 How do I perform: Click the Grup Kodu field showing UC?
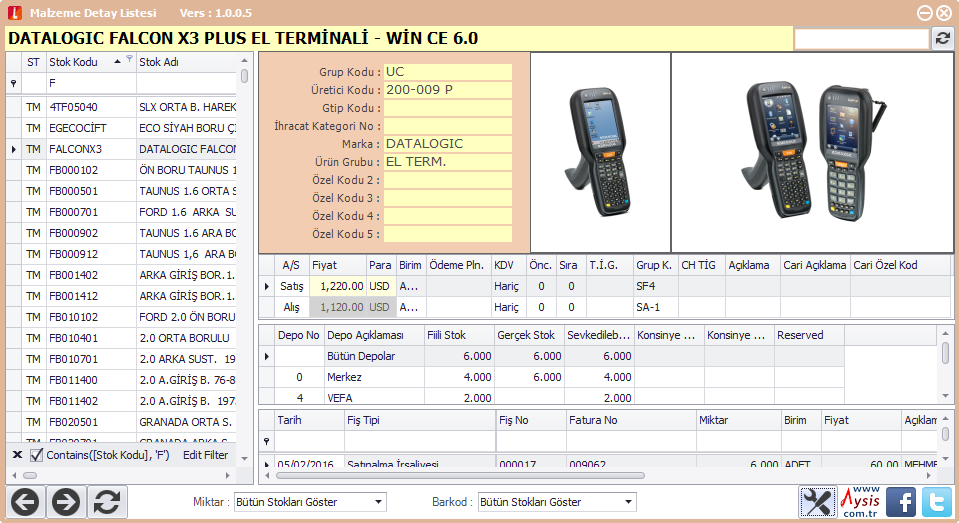(x=448, y=72)
